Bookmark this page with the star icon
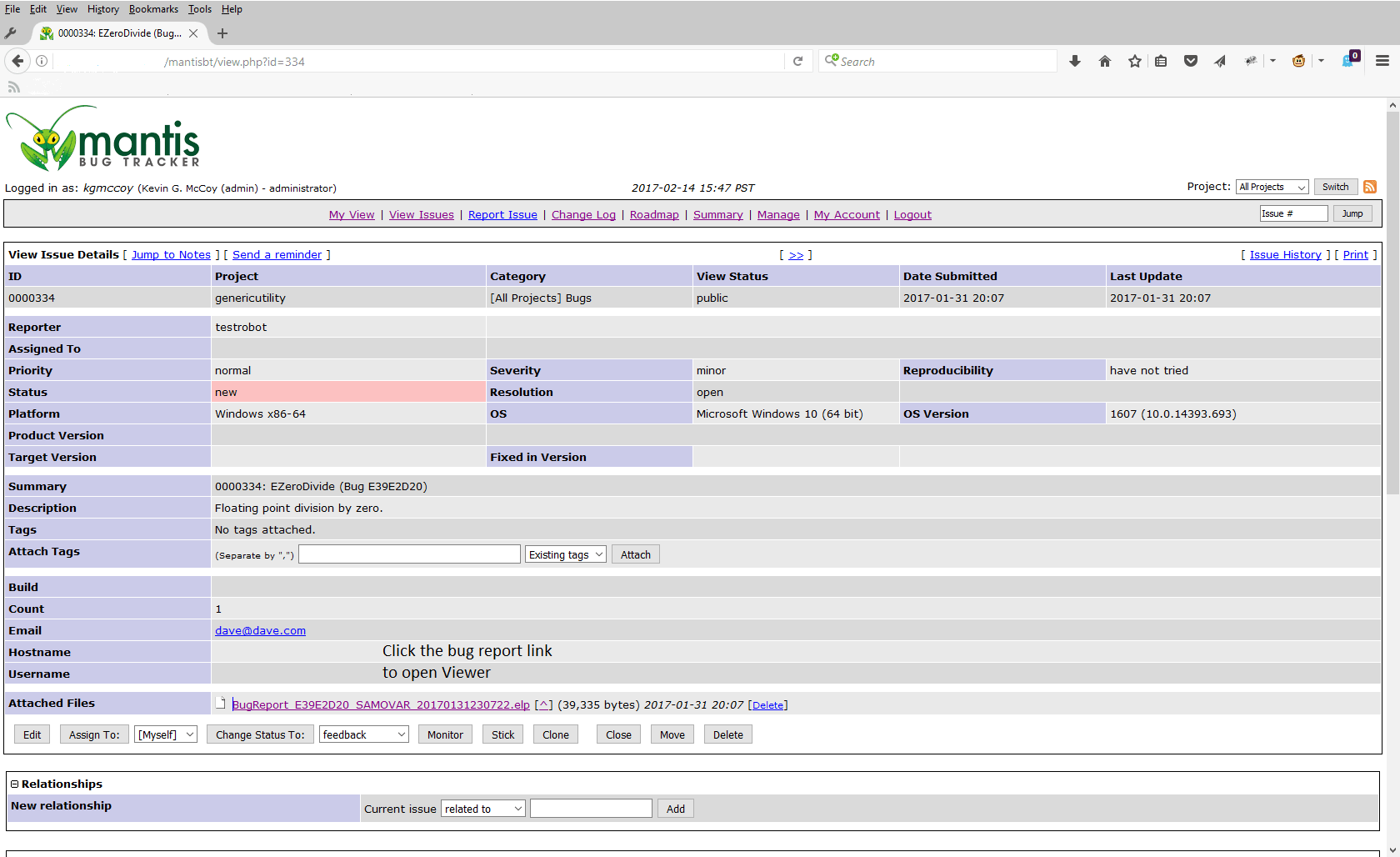Viewport: 1400px width, 857px height. (x=1135, y=61)
